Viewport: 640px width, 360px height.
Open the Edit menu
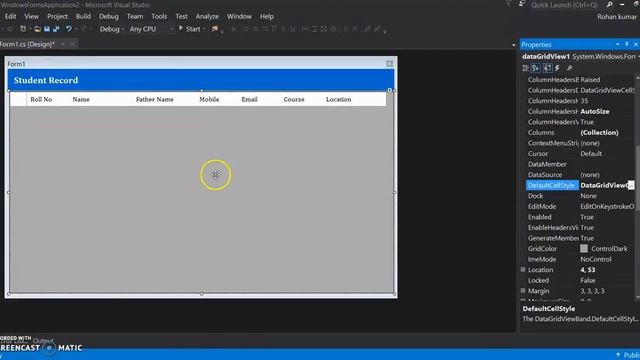pos(10,16)
